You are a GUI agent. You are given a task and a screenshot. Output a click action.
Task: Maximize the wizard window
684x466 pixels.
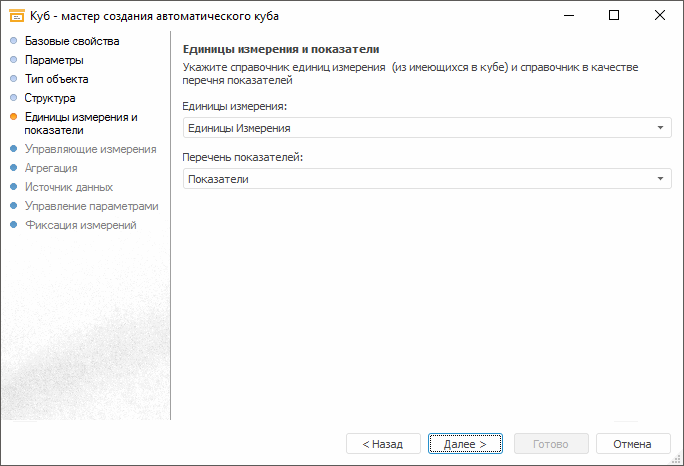click(x=614, y=16)
